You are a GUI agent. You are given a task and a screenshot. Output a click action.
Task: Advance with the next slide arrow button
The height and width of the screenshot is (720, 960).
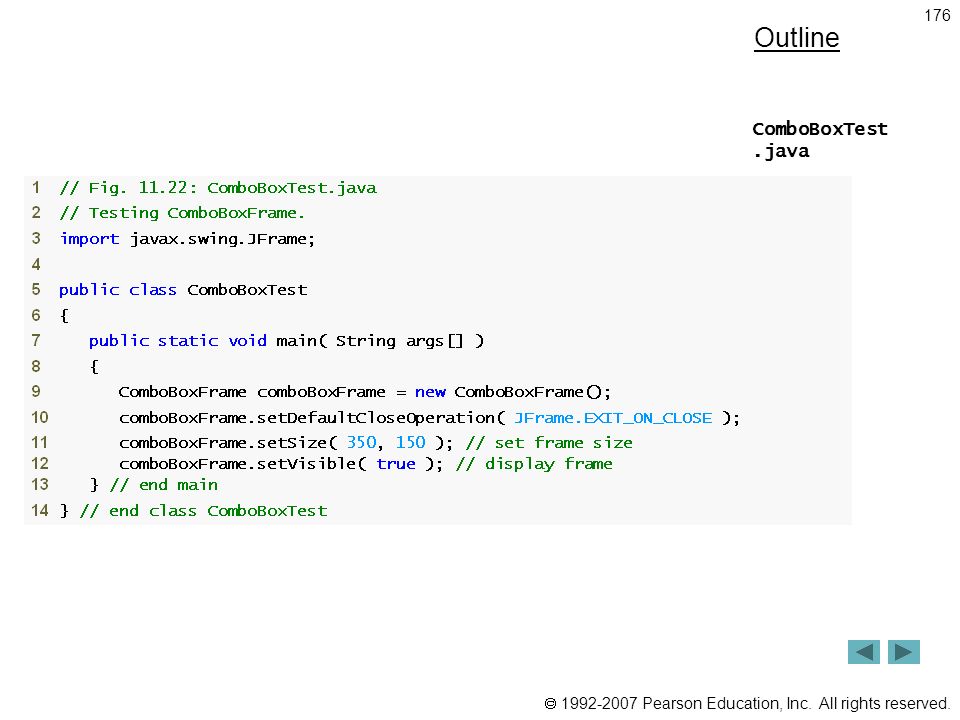click(904, 652)
